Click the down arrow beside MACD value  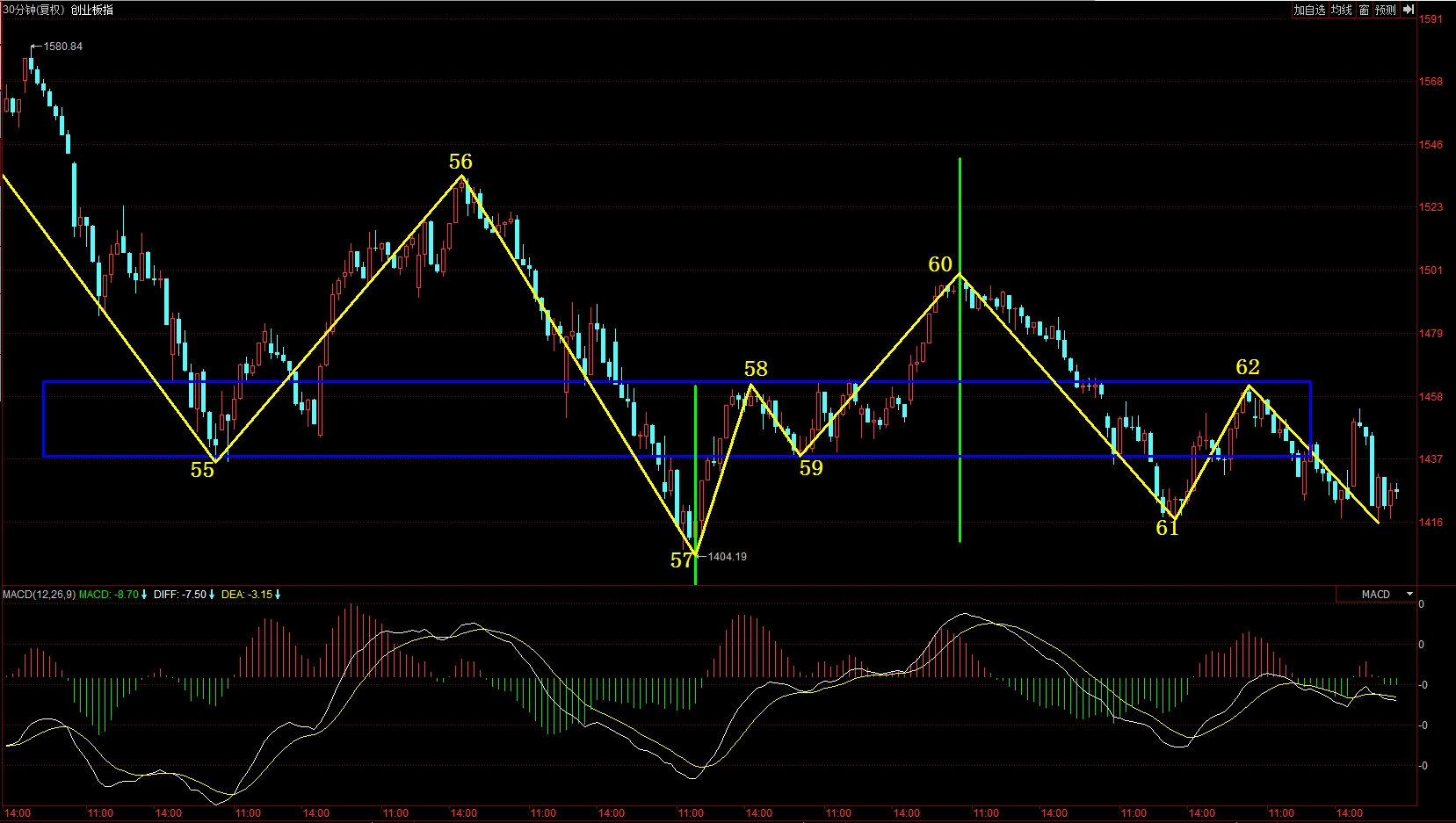coord(144,595)
